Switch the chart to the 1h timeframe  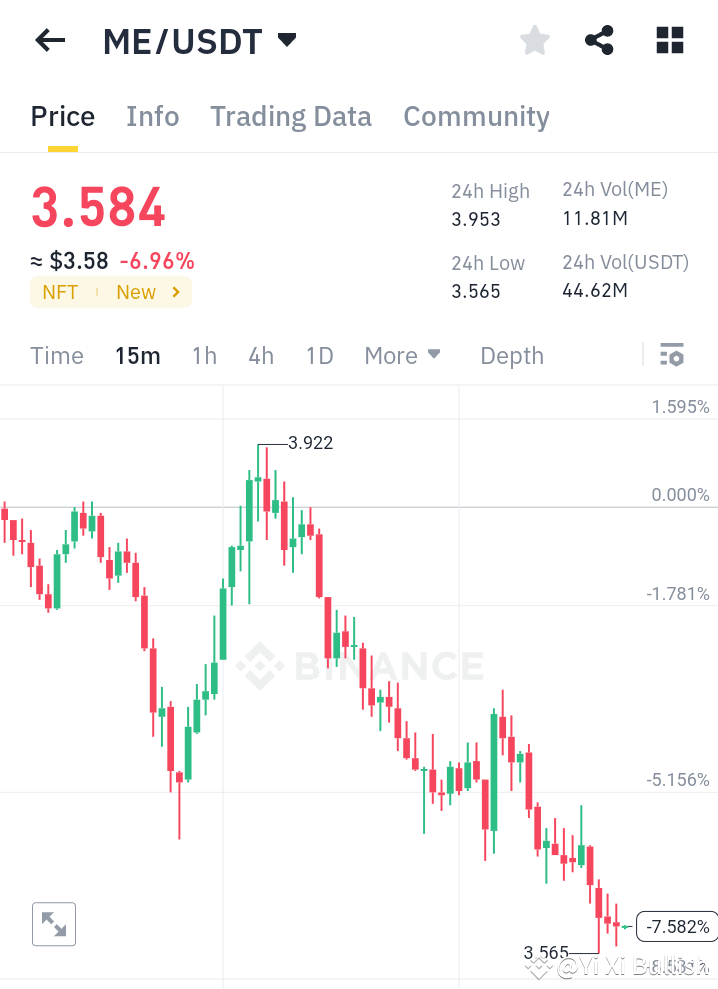tap(204, 355)
